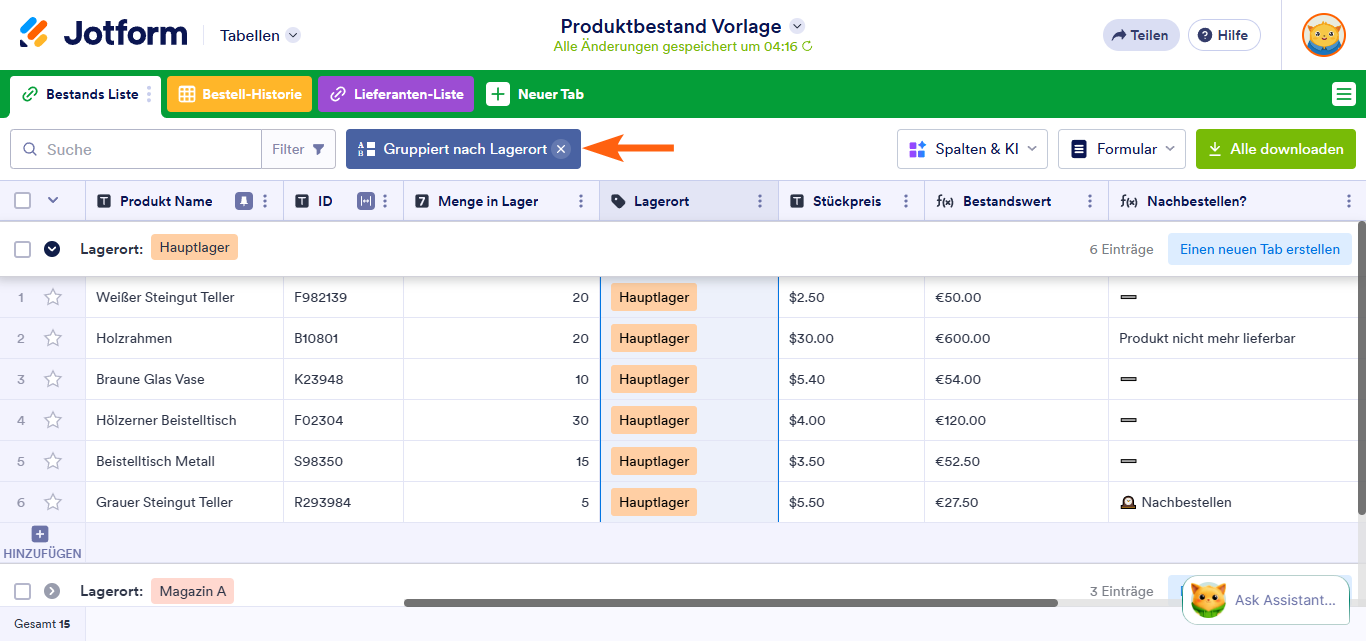Click the Teilen share button
The height and width of the screenshot is (641, 1366).
pos(1140,35)
